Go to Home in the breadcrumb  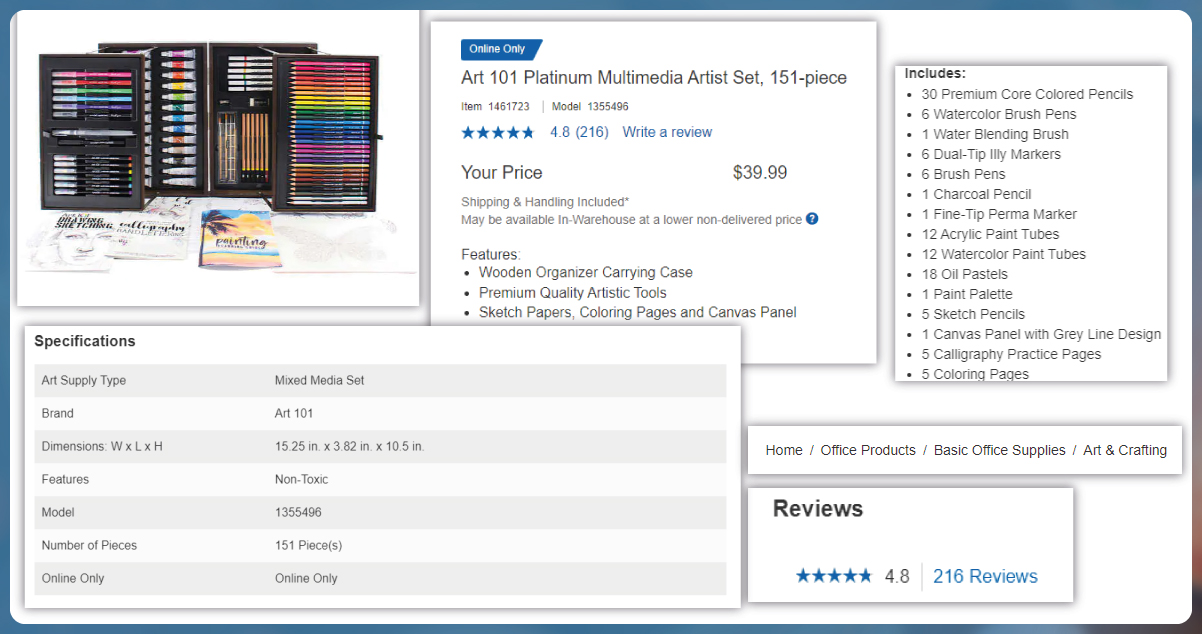click(x=784, y=450)
